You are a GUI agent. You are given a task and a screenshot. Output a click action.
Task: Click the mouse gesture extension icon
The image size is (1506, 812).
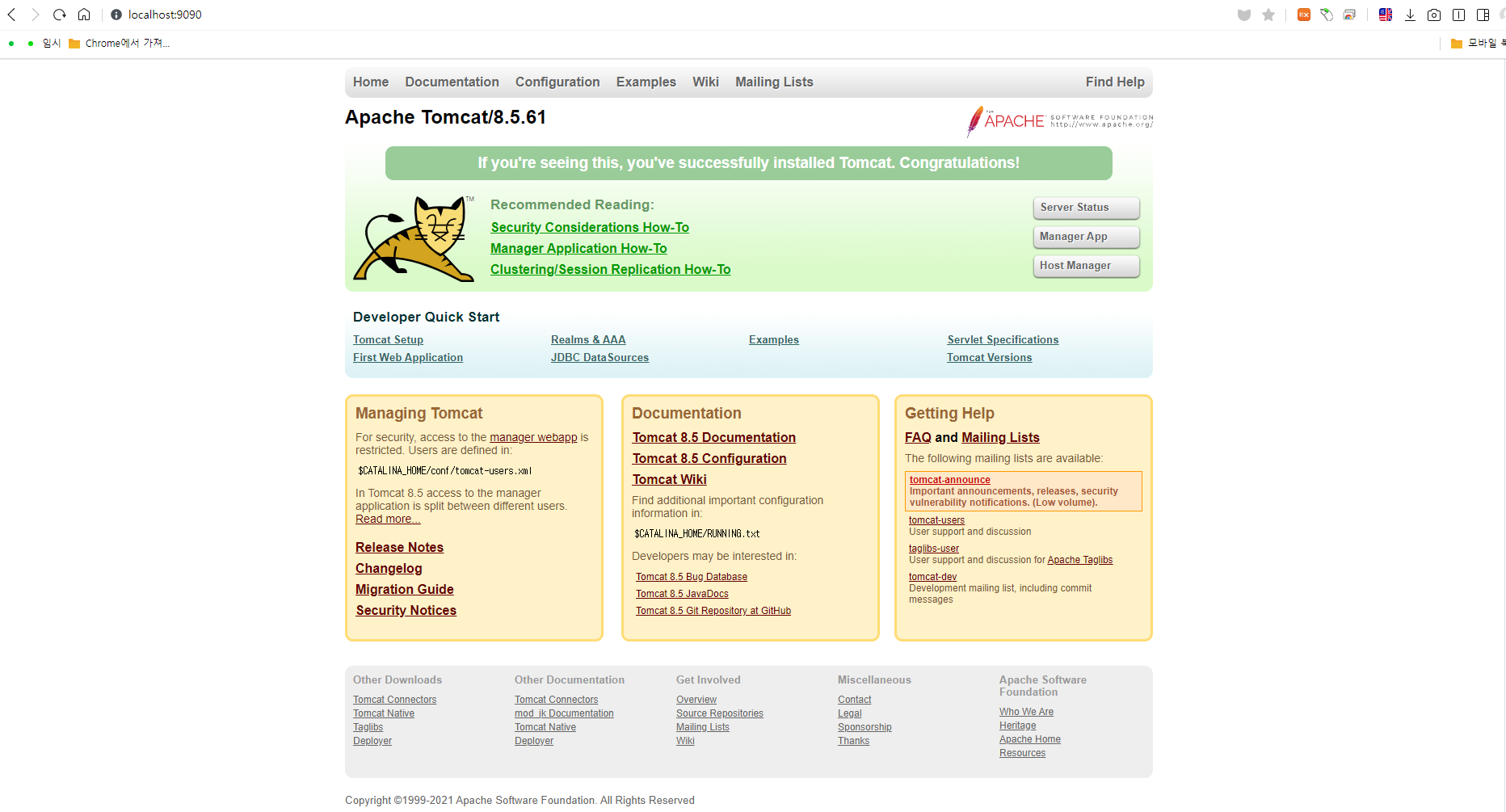coord(1327,15)
